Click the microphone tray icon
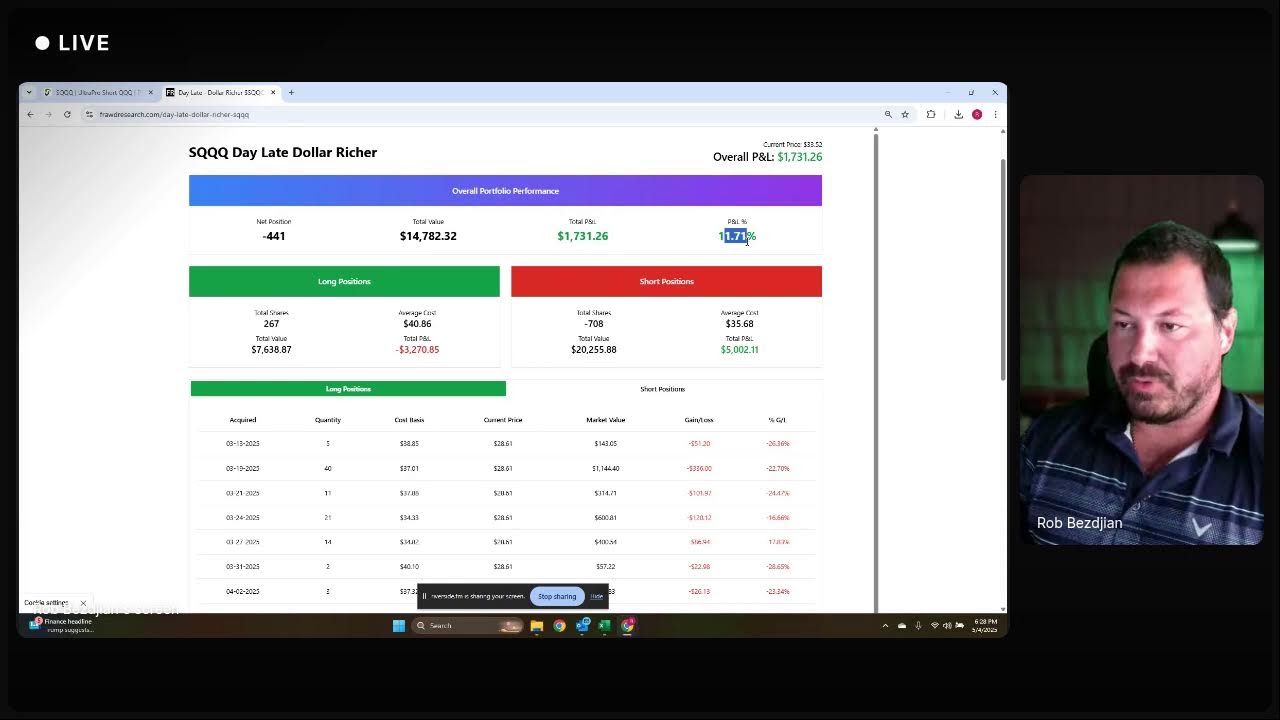Viewport: 1280px width, 720px height. tap(918, 626)
